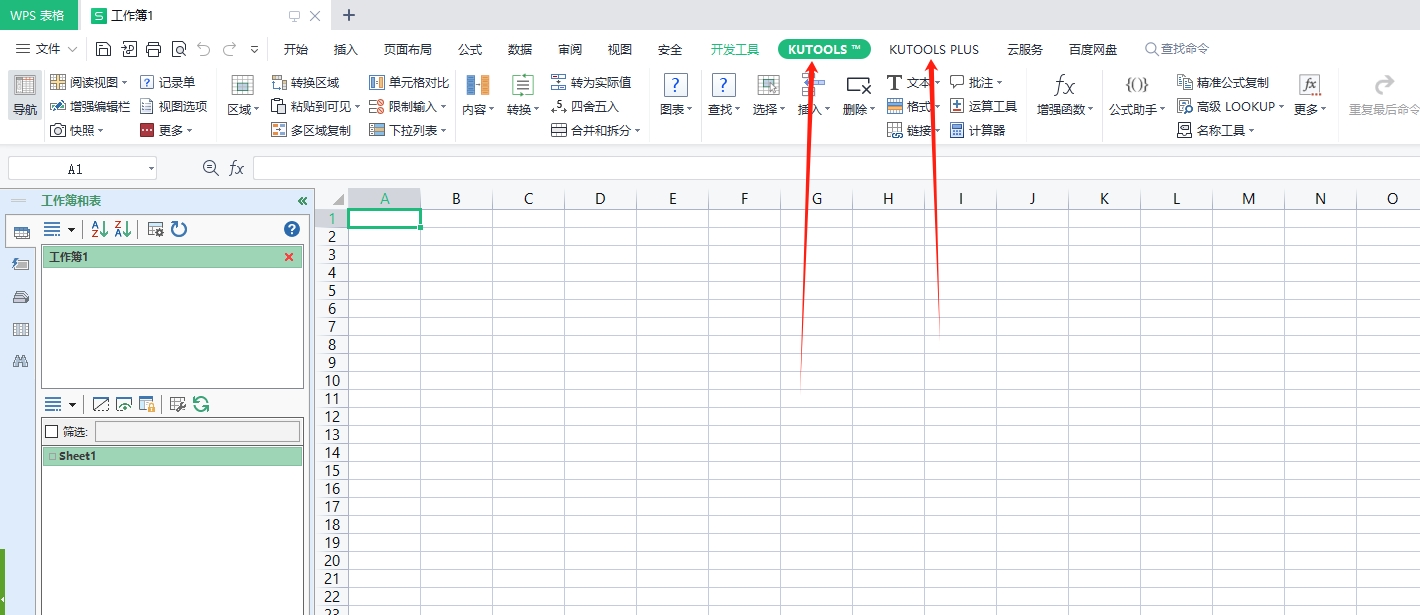Viewport: 1420px width, 615px height.
Task: Click 转换区域 transform range
Action: [306, 82]
